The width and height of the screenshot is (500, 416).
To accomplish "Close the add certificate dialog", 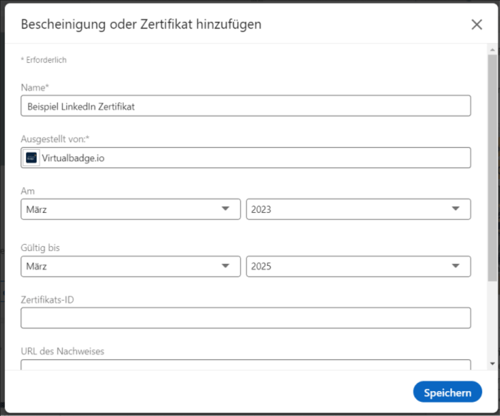I will point(477,24).
